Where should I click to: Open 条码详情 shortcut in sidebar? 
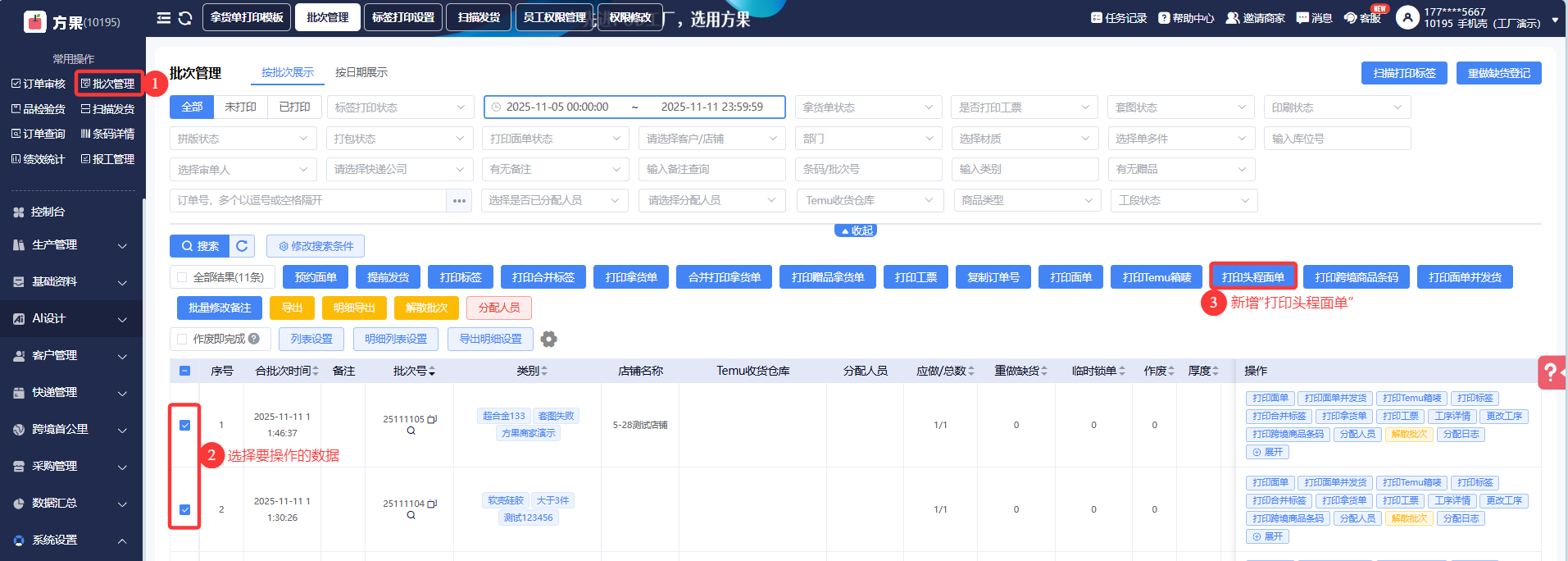point(107,134)
